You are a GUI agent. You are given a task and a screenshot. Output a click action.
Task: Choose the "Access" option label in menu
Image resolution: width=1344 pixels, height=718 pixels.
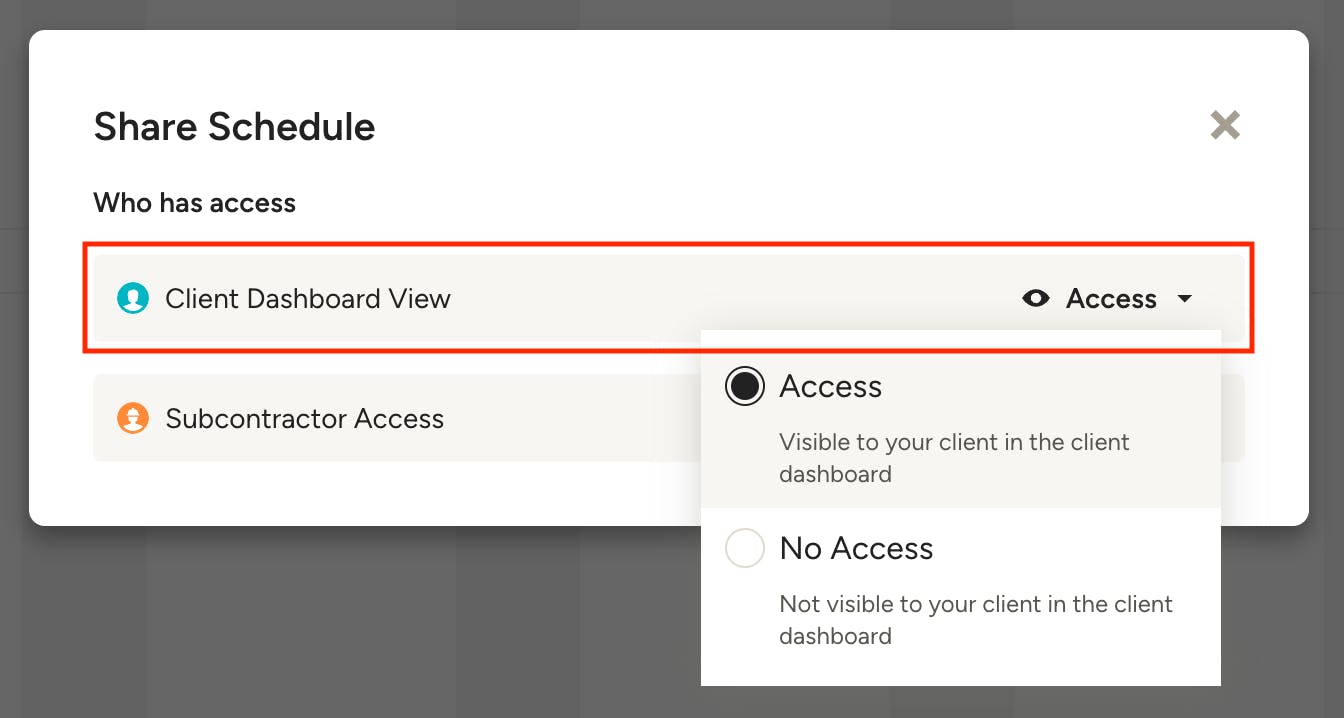pos(831,387)
